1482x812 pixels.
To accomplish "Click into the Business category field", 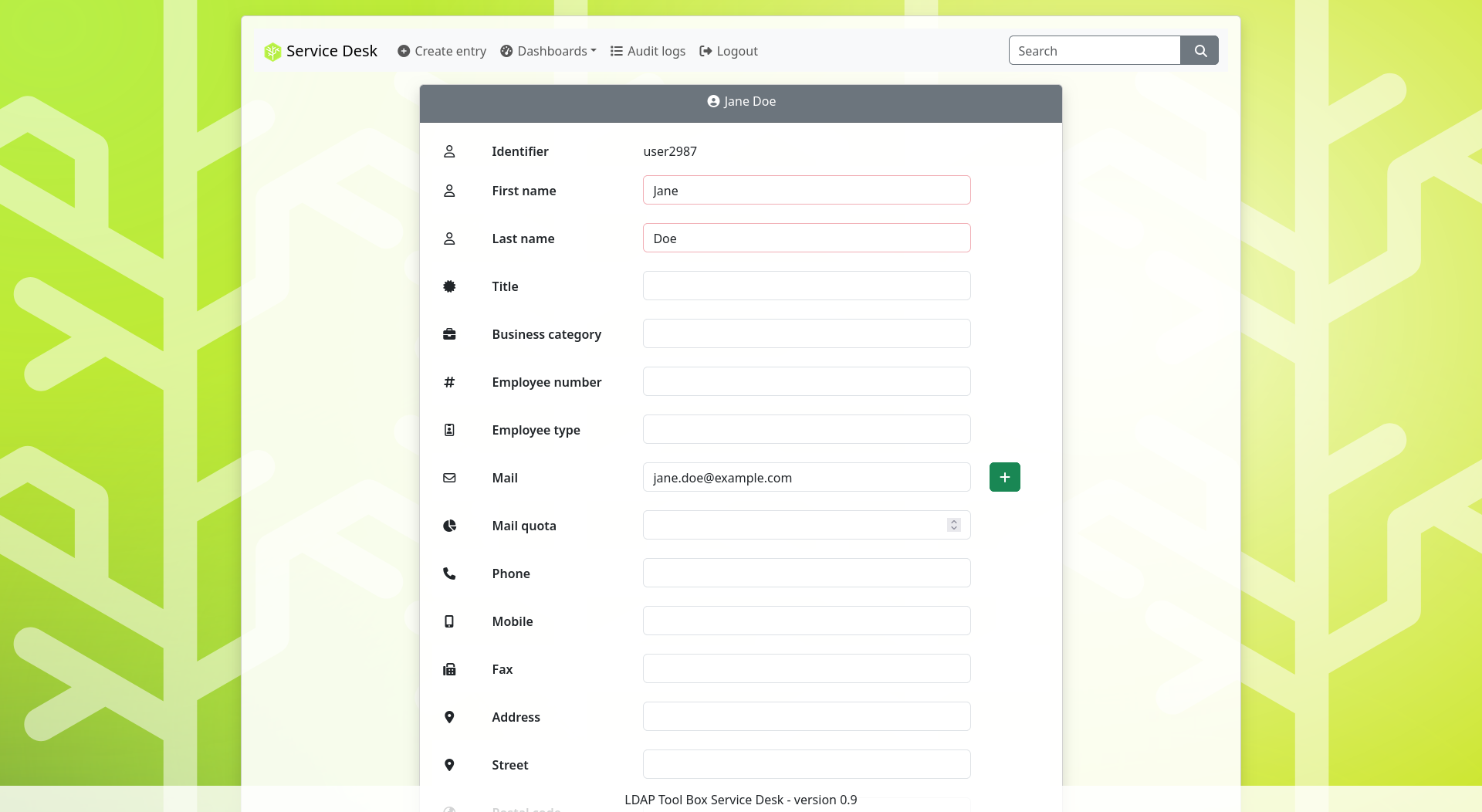I will tap(807, 333).
